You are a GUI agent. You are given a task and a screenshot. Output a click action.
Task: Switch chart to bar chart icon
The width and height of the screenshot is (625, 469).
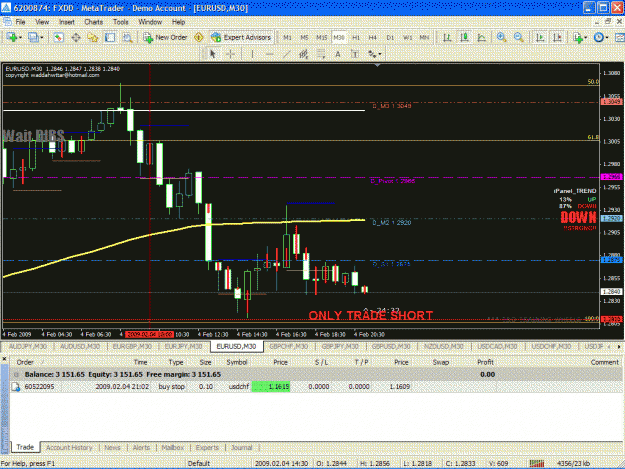coord(447,37)
